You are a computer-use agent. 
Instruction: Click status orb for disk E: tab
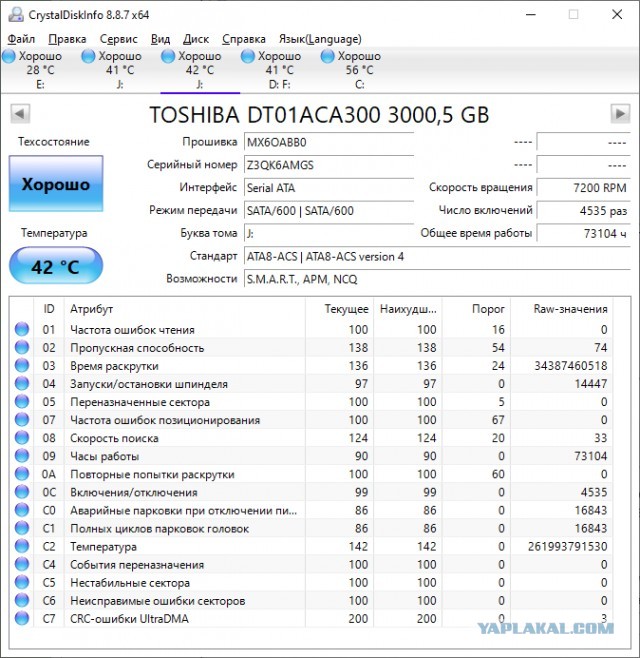pyautogui.click(x=8, y=56)
